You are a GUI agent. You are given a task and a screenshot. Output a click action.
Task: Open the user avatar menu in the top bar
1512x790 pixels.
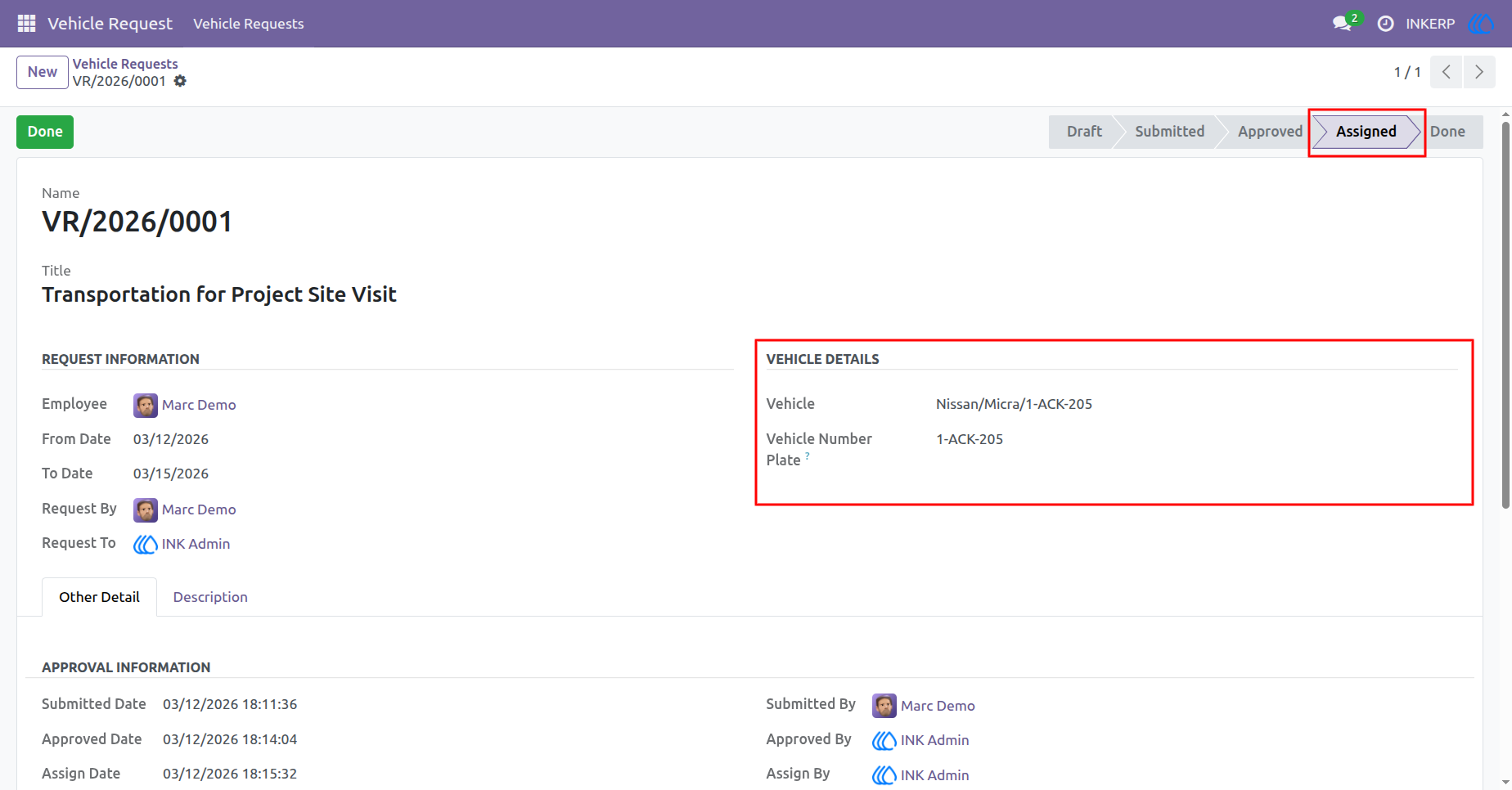coord(1481,24)
